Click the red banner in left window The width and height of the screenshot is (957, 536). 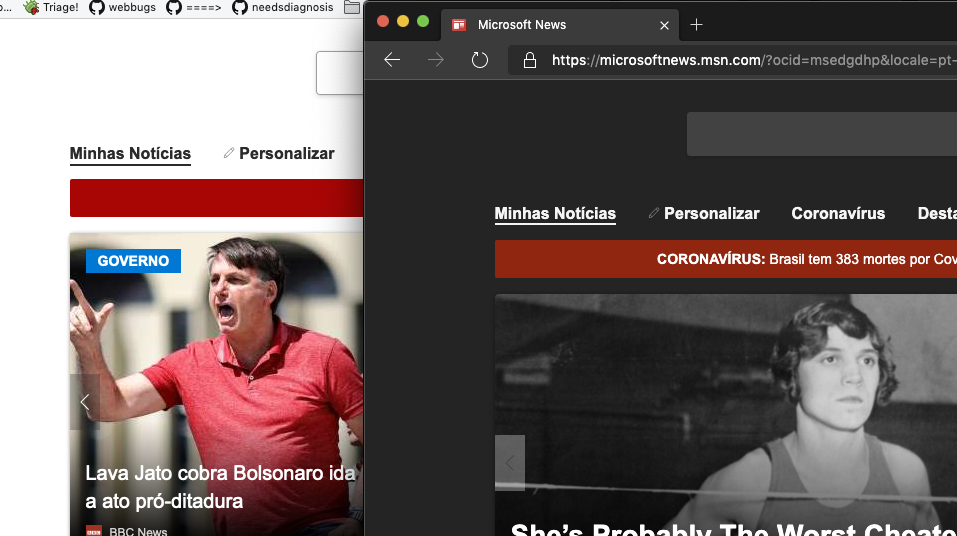click(216, 198)
